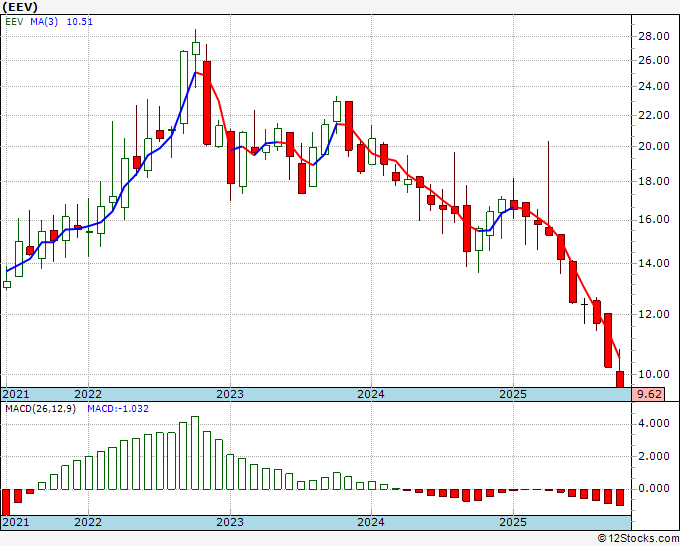Click the 28.00 price axis label
This screenshot has height=546, width=680.
click(653, 36)
